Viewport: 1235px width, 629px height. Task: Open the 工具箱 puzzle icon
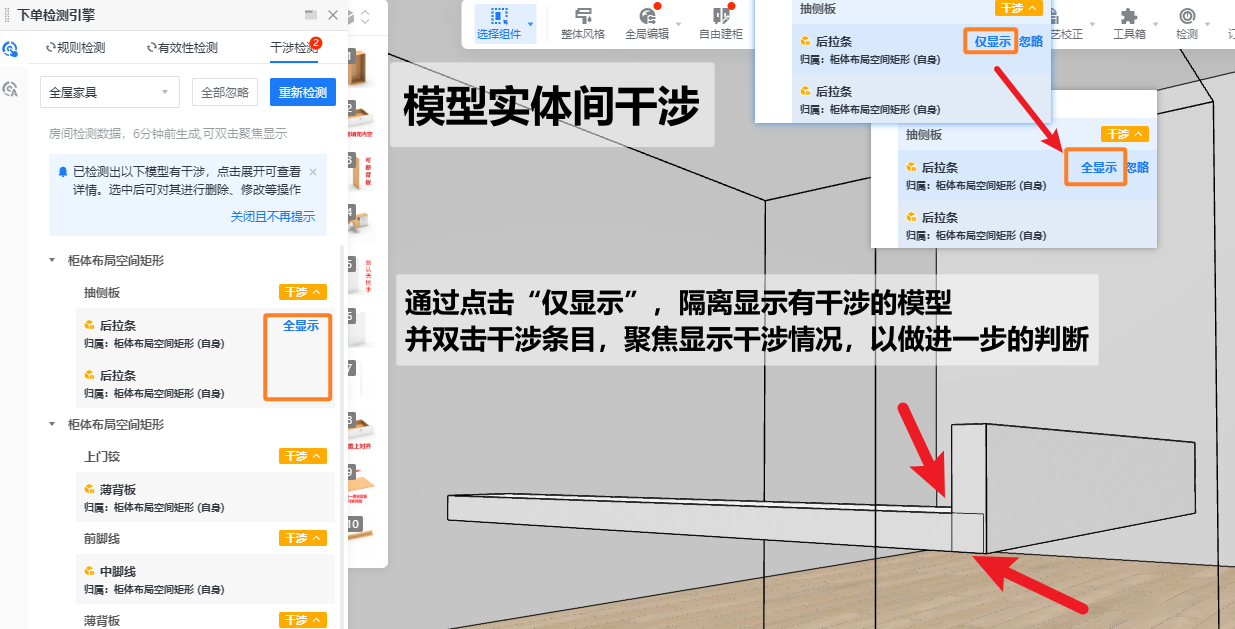click(1129, 23)
